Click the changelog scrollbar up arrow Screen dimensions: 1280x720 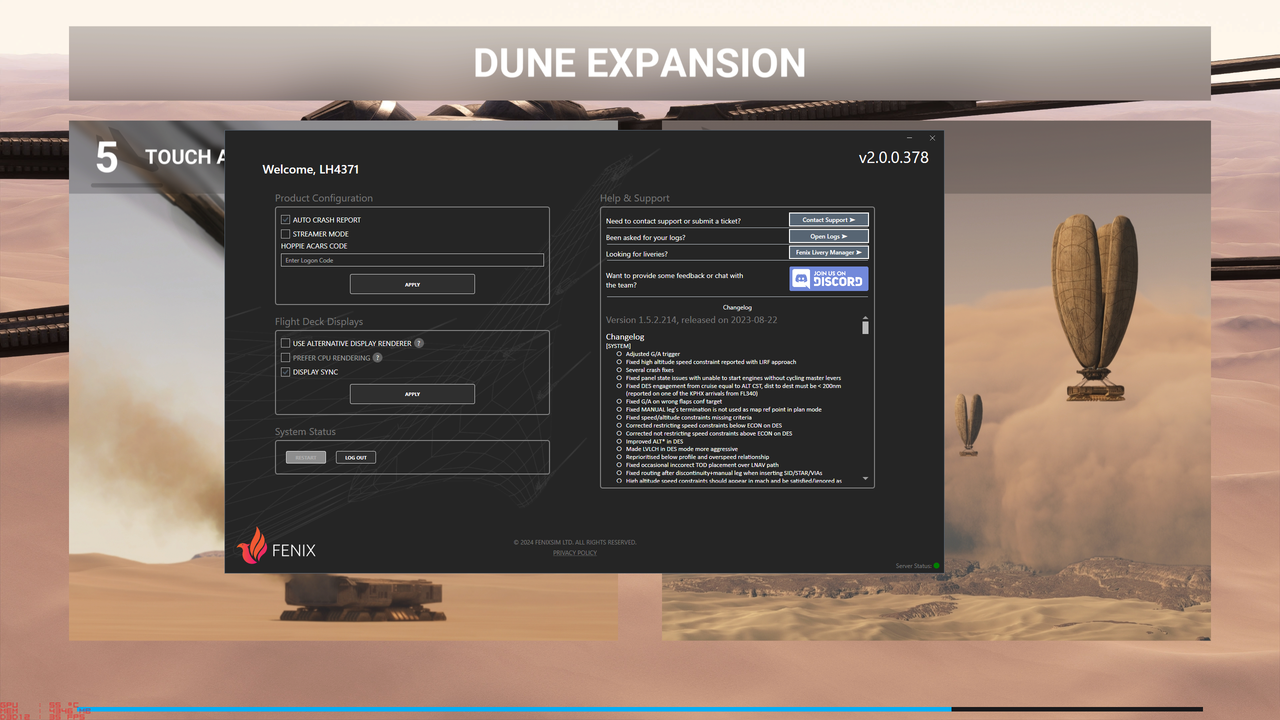tap(865, 319)
